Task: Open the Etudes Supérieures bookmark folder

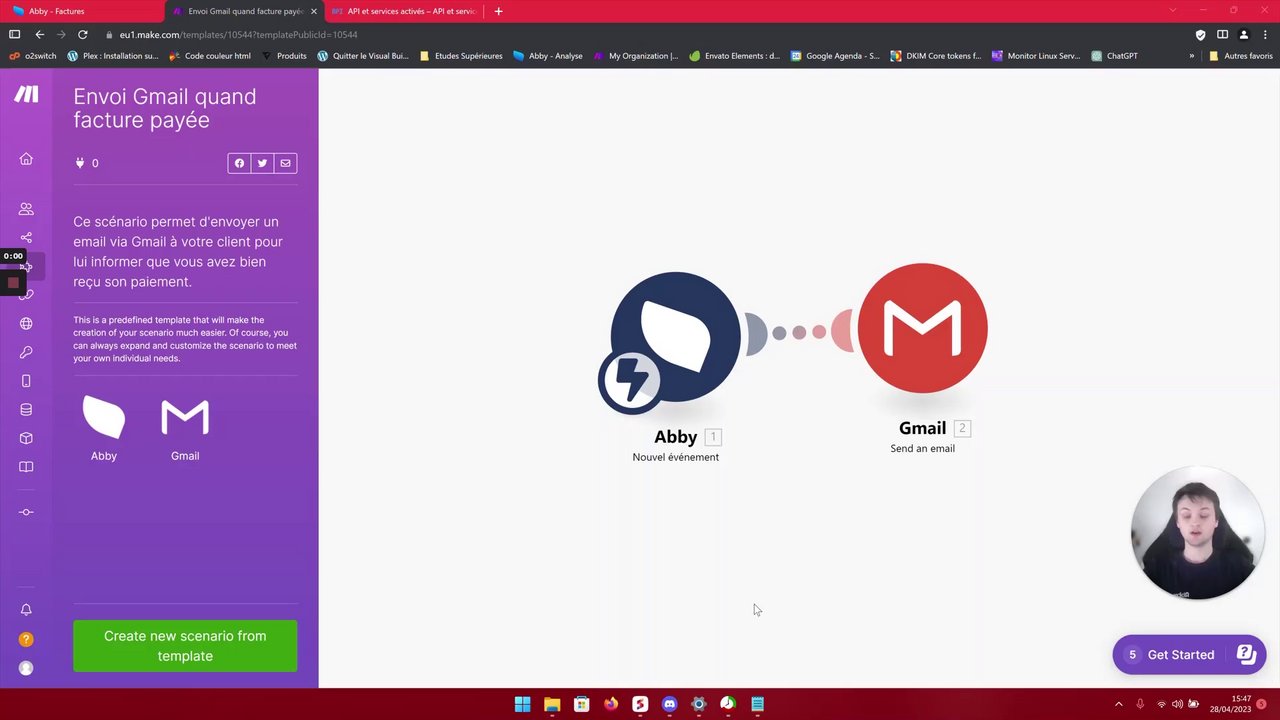Action: click(x=461, y=56)
